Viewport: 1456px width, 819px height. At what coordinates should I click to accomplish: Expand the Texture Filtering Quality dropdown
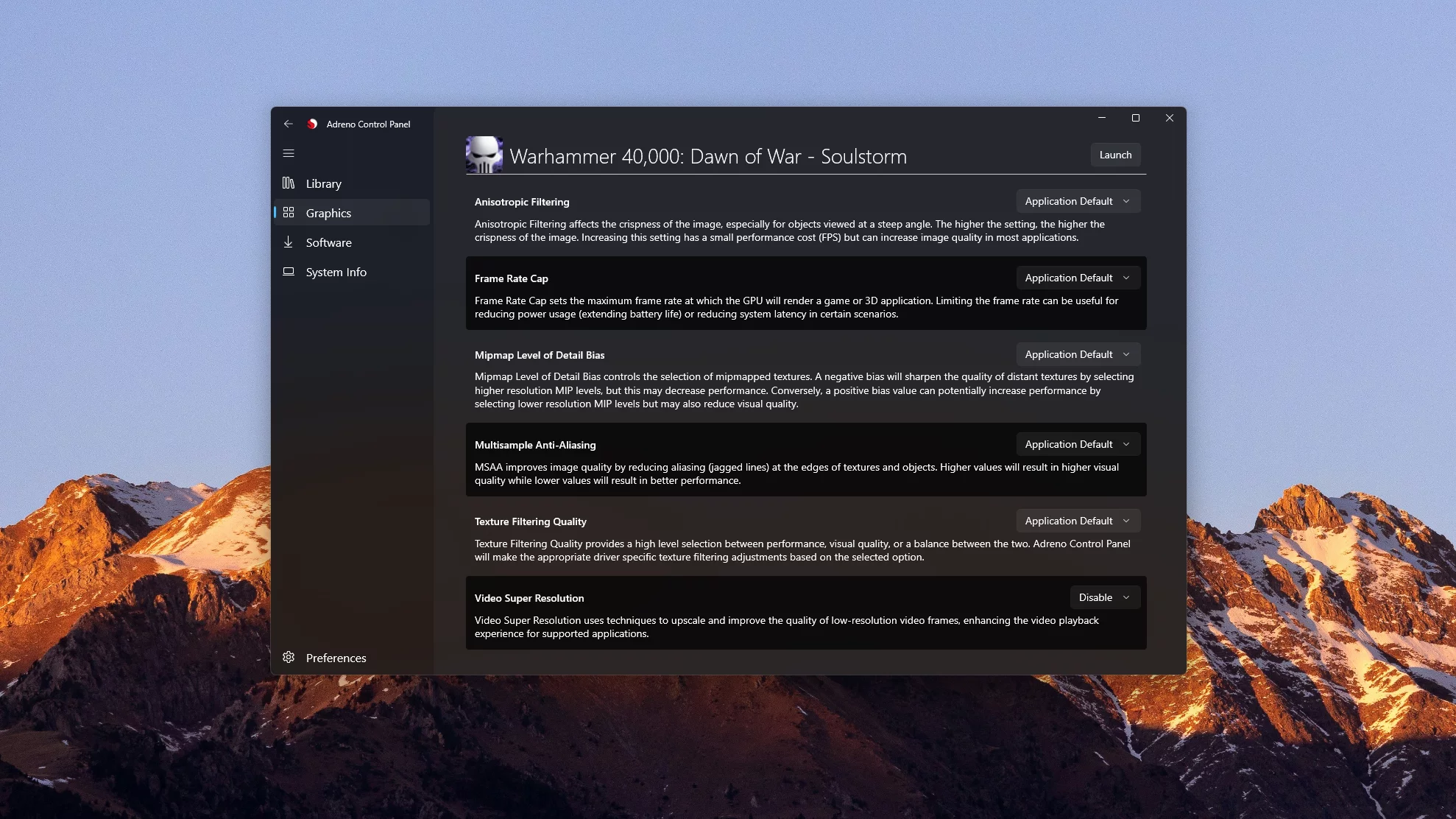(x=1078, y=521)
